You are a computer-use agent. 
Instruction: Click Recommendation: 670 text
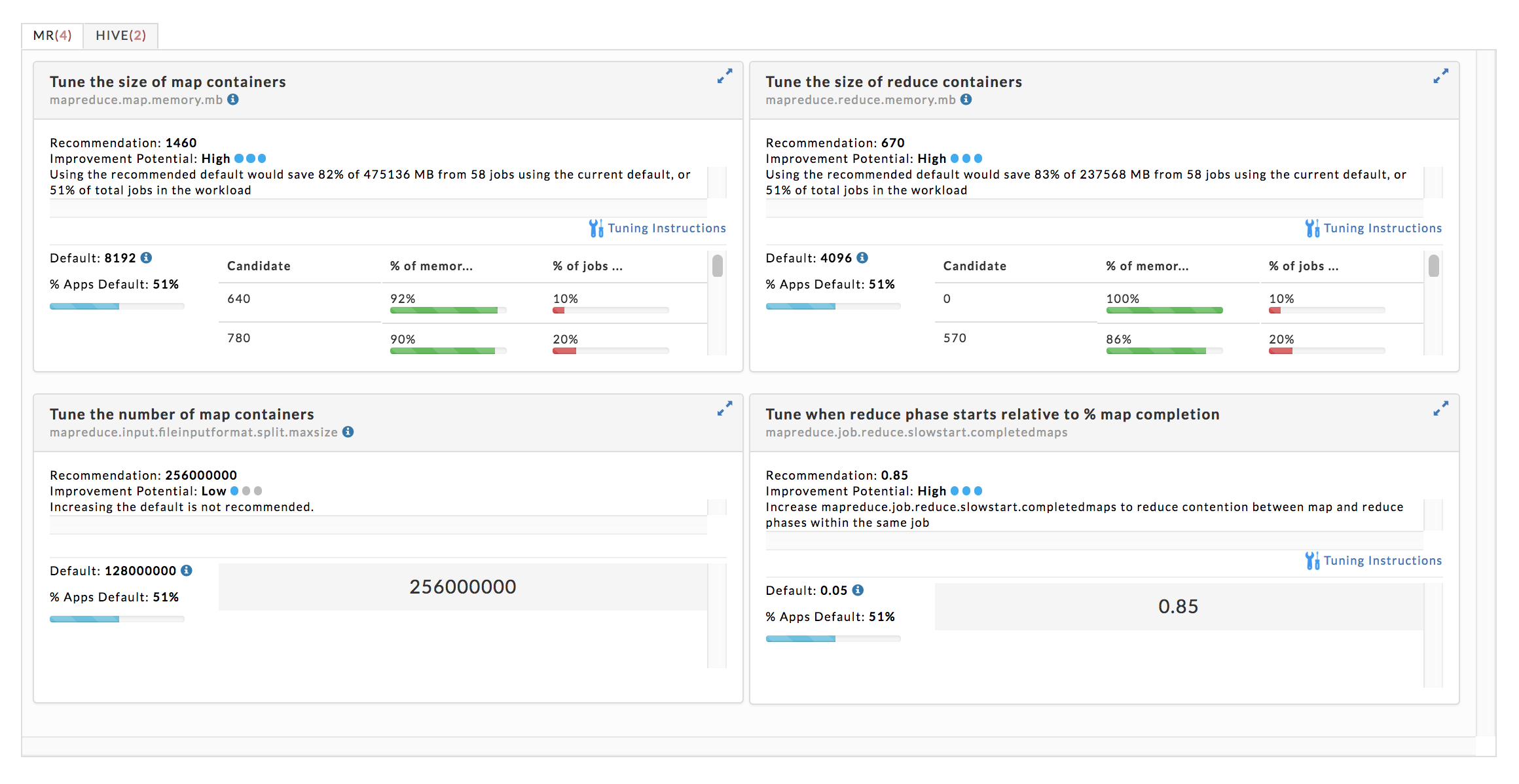[x=835, y=143]
